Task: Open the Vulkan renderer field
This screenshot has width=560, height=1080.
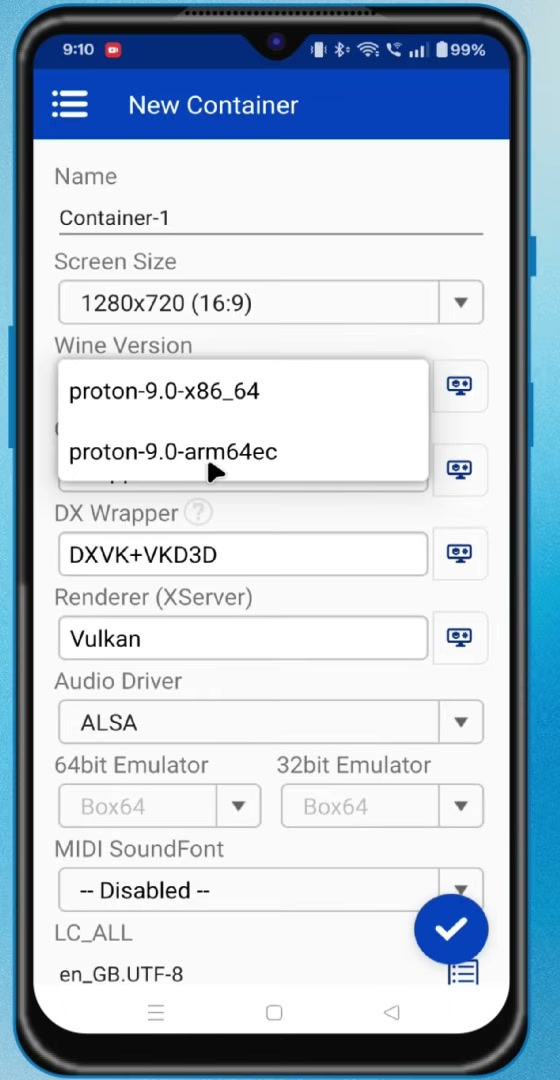Action: pos(243,638)
